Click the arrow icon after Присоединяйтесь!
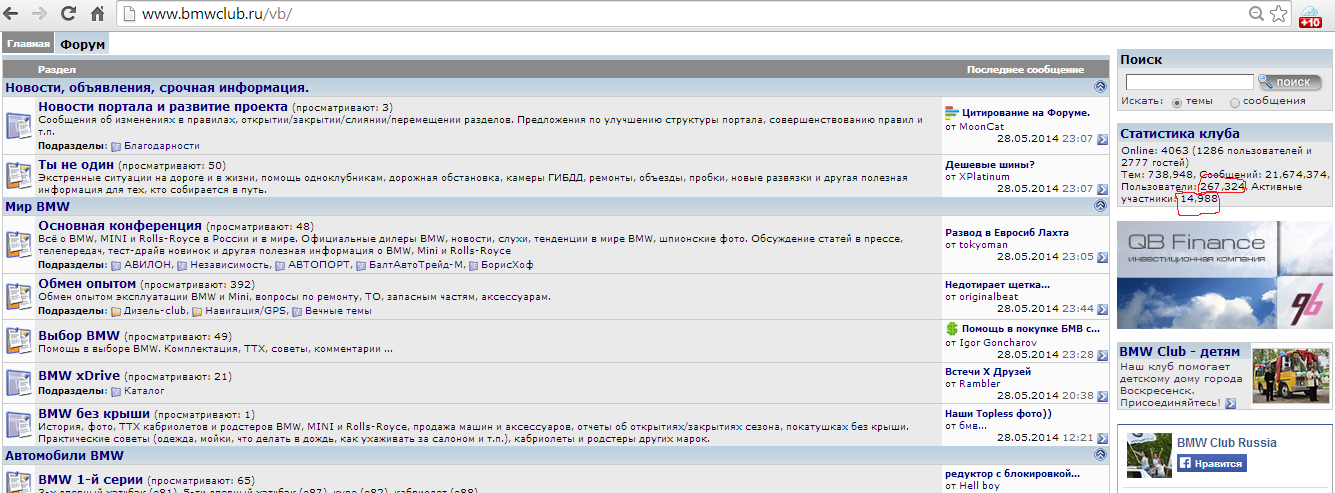Viewport: 1335px width, 493px height. pyautogui.click(x=1229, y=403)
